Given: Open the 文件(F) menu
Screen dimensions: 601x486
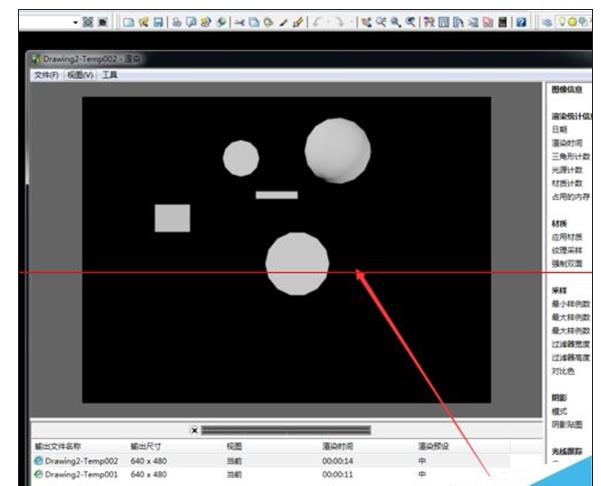Looking at the screenshot, I should pos(46,75).
